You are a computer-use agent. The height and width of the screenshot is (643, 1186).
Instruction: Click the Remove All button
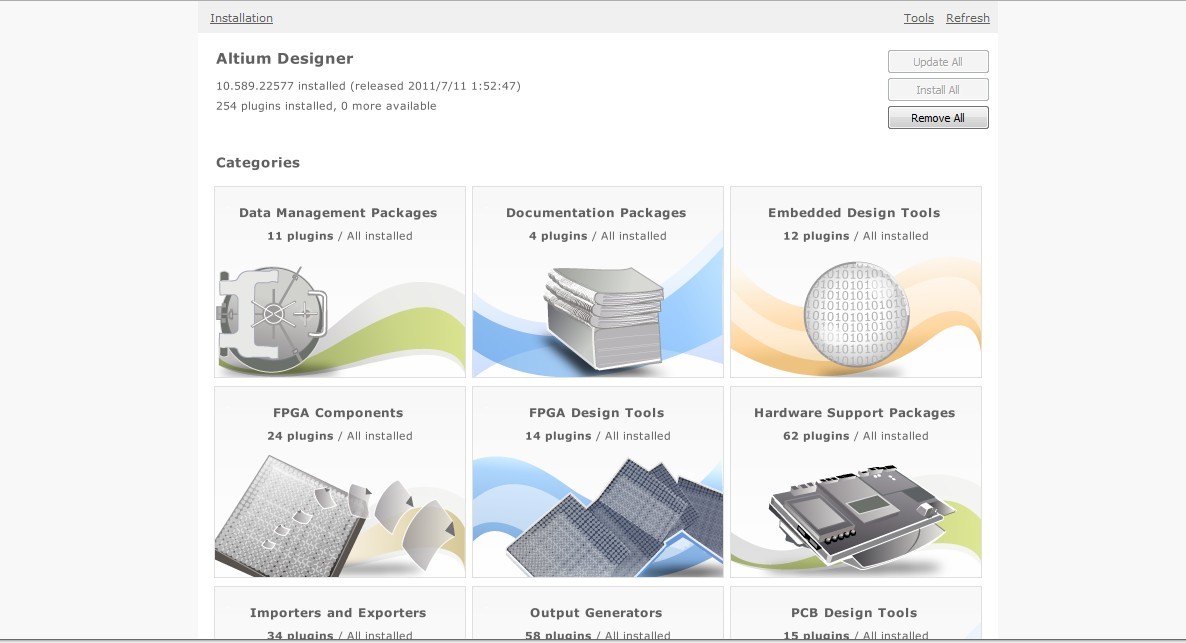tap(938, 118)
